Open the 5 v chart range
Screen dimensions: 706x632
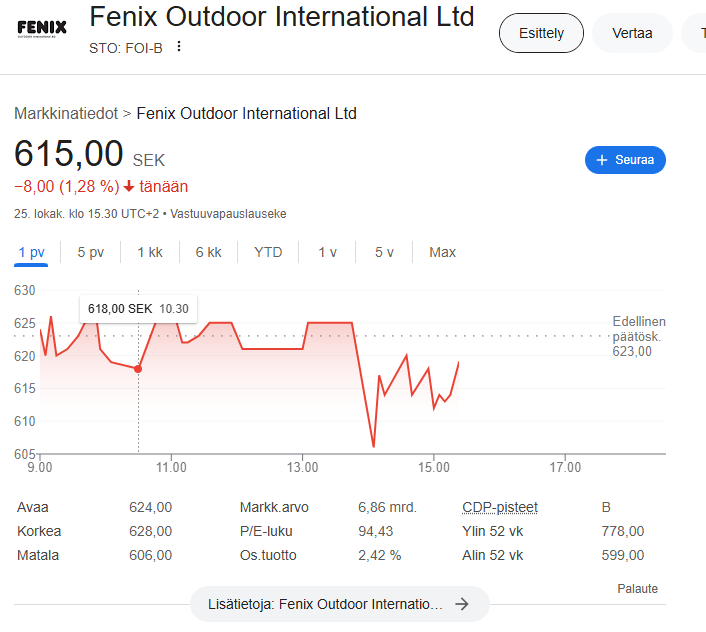pyautogui.click(x=384, y=252)
